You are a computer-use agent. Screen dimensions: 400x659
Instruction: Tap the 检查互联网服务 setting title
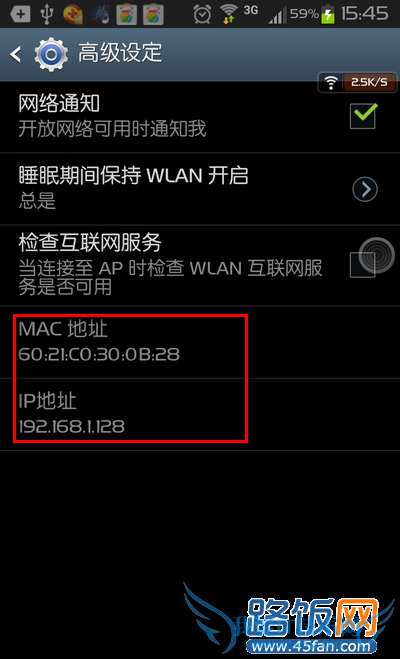pyautogui.click(x=90, y=243)
